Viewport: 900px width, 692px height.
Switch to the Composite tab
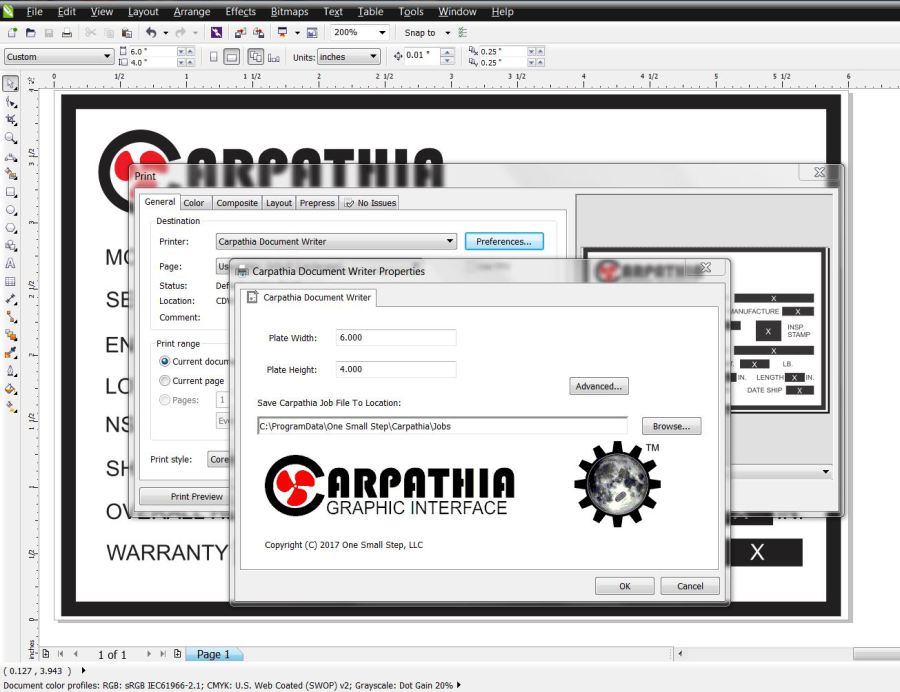(x=237, y=203)
